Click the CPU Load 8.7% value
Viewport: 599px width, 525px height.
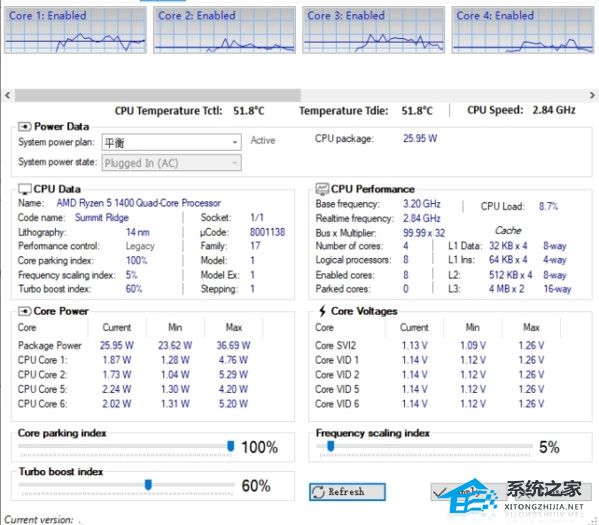click(x=548, y=206)
